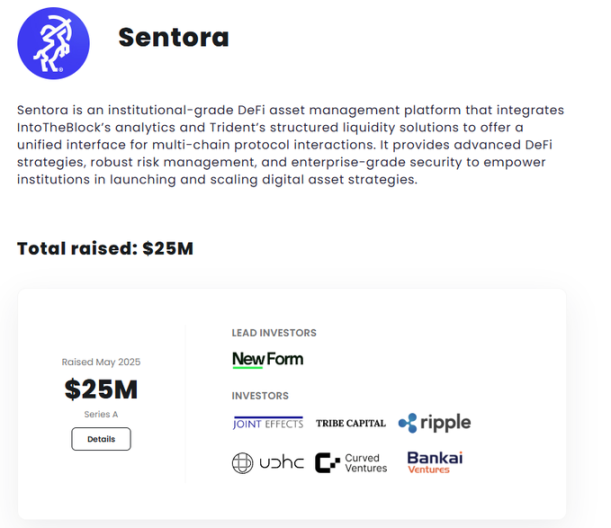611x528 pixels.
Task: Click the Total raised: $25M heading
Action: pos(105,249)
